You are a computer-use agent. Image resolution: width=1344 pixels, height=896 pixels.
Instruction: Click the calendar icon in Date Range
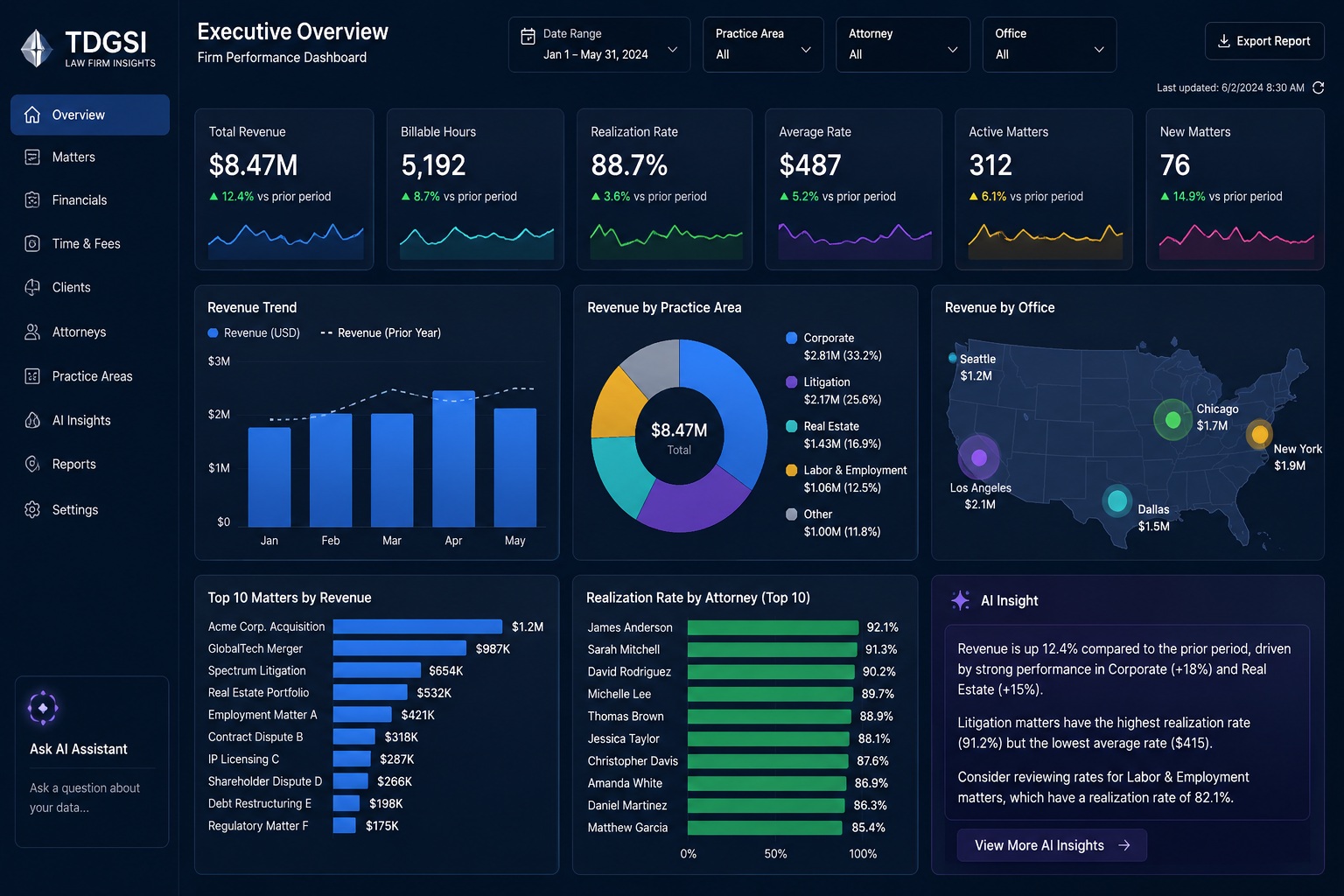528,36
